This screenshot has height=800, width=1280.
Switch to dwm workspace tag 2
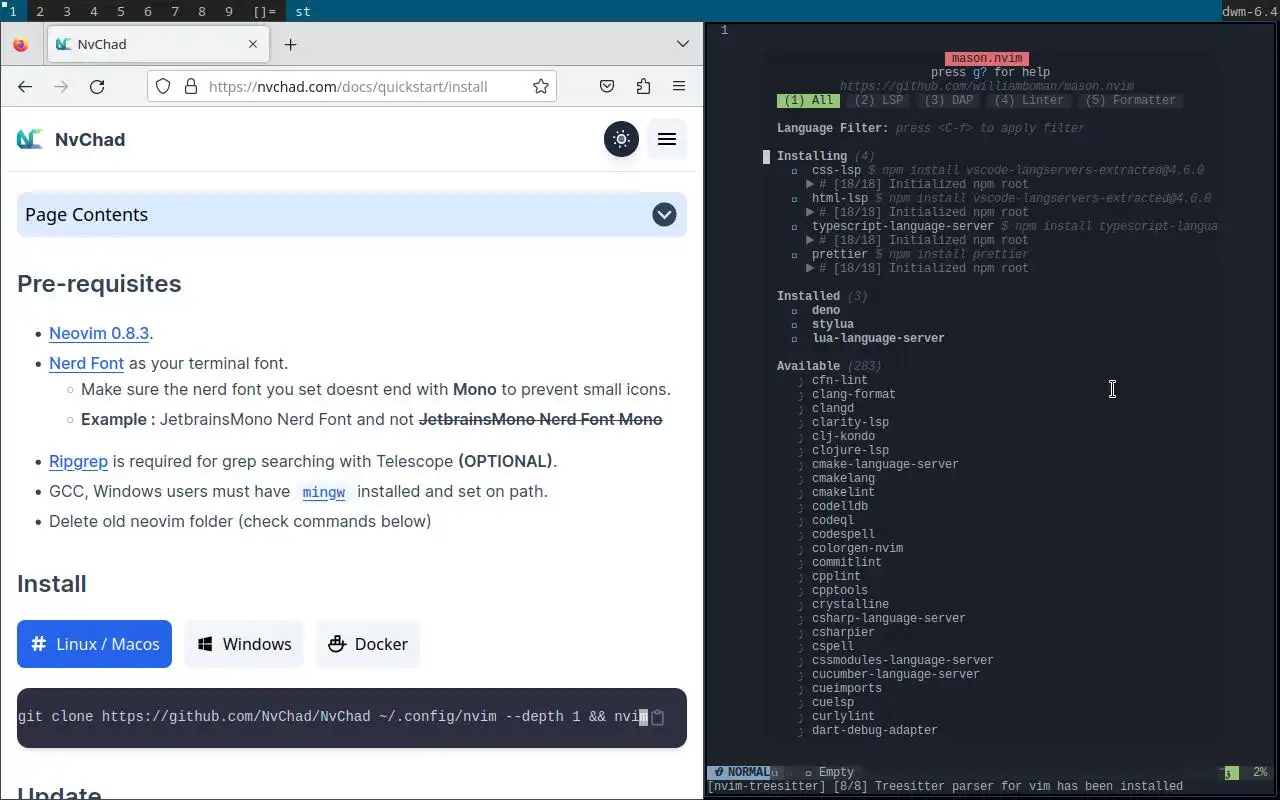[x=39, y=12]
